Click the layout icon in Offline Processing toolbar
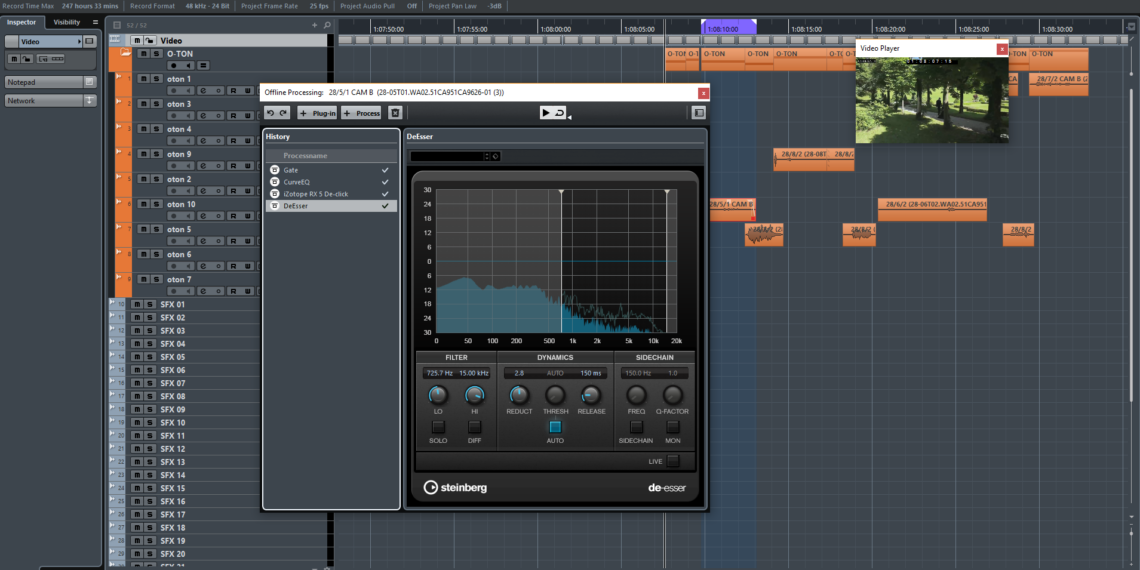The width and height of the screenshot is (1140, 570). pos(698,113)
